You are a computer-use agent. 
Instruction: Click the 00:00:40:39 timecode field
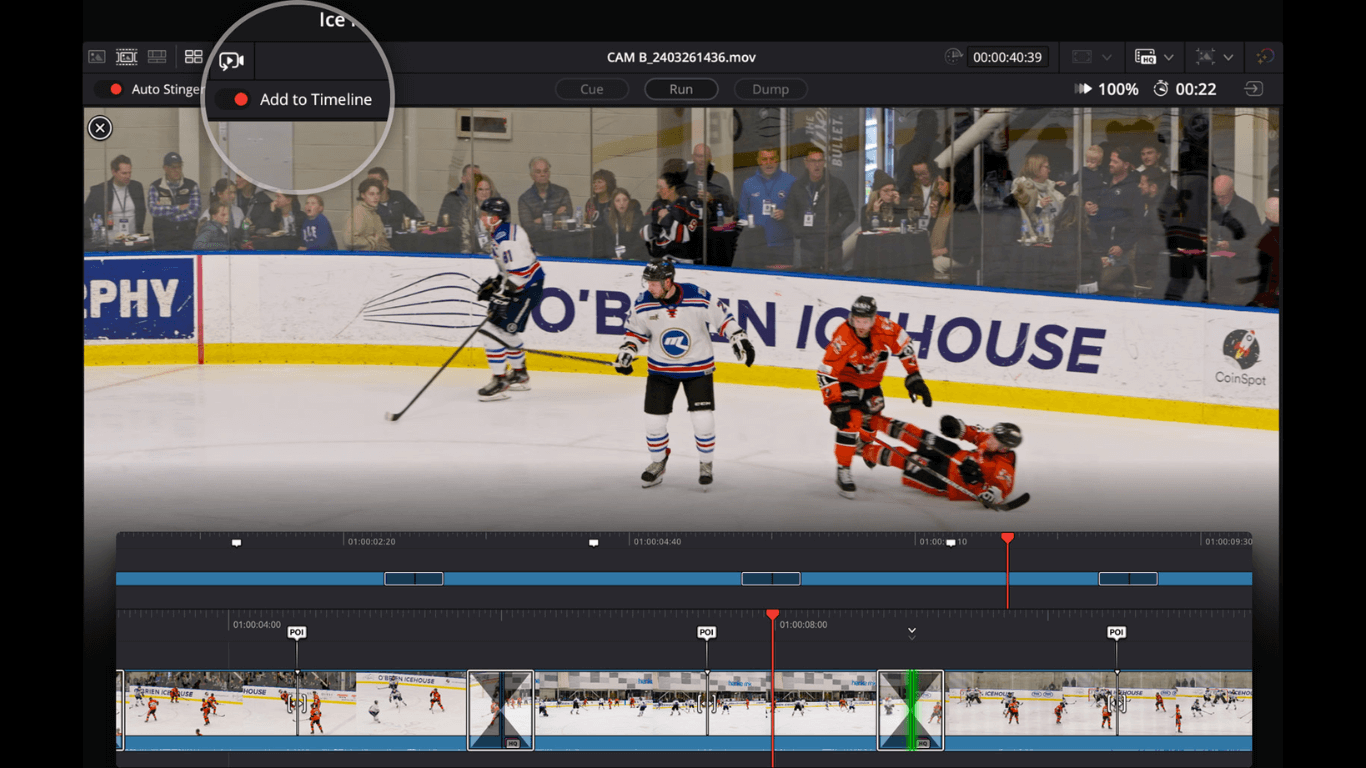tap(1007, 57)
